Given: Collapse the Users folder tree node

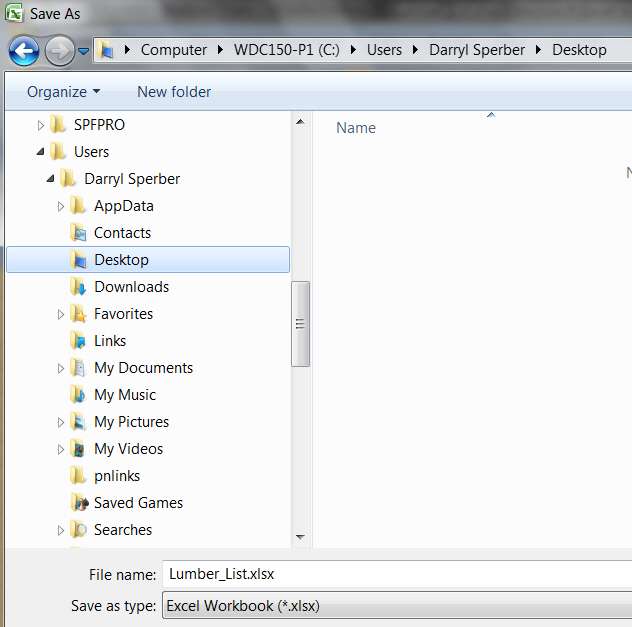Looking at the screenshot, I should coord(40,152).
